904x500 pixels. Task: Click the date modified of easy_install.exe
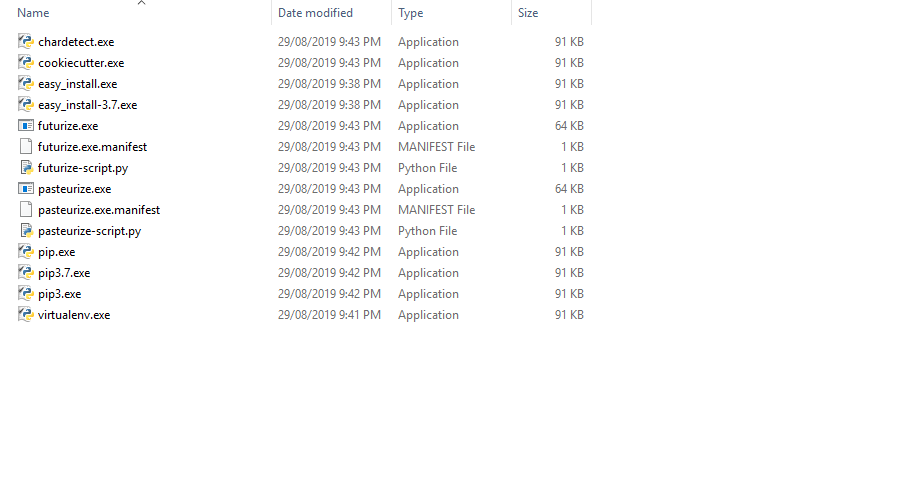tap(329, 84)
